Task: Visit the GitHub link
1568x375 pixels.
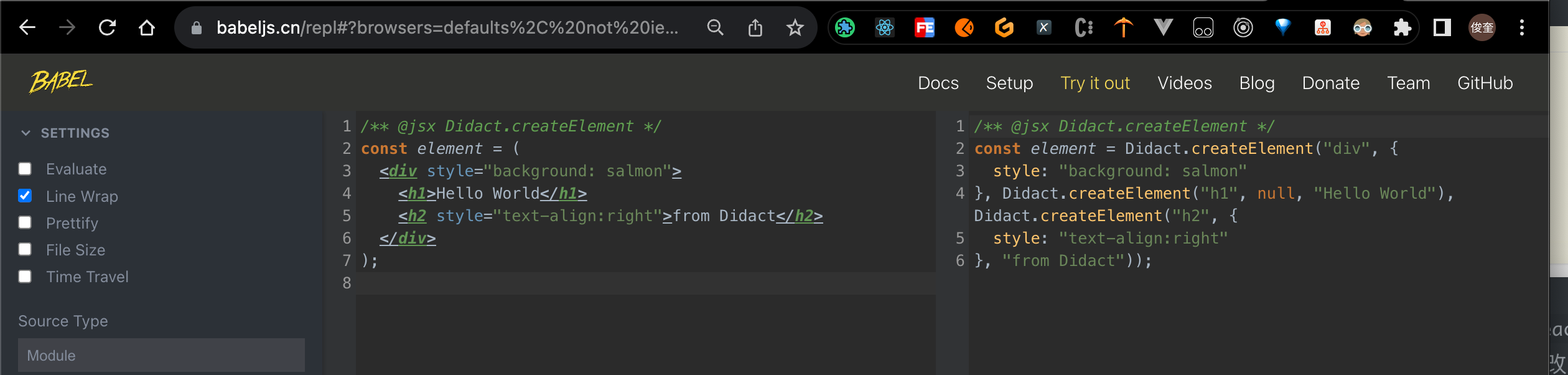Action: point(1485,83)
